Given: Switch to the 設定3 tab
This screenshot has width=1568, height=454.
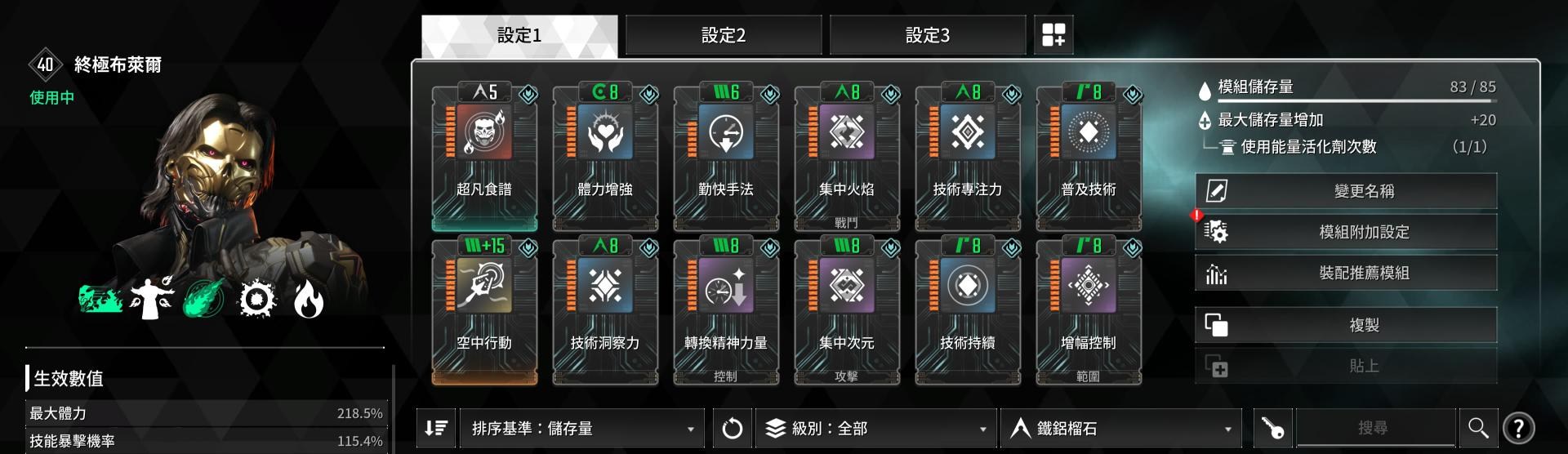Looking at the screenshot, I should pos(928,35).
